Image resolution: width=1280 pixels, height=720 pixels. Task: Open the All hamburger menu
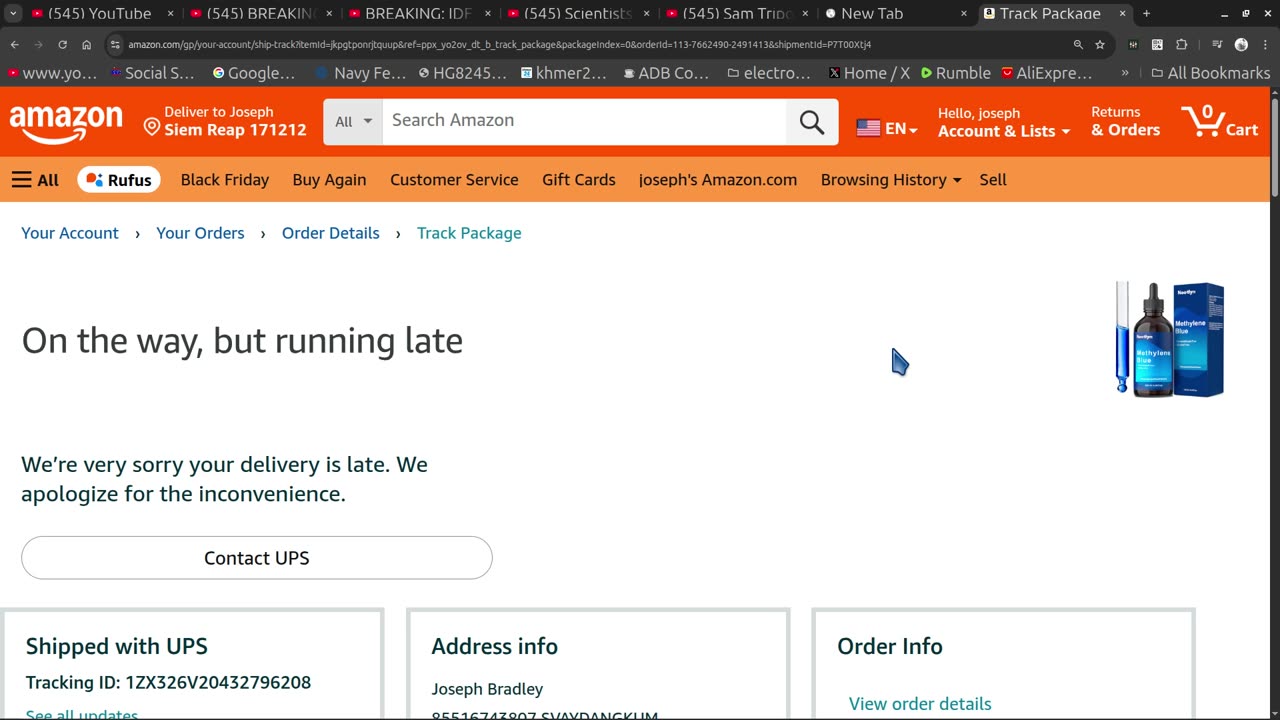tap(35, 180)
